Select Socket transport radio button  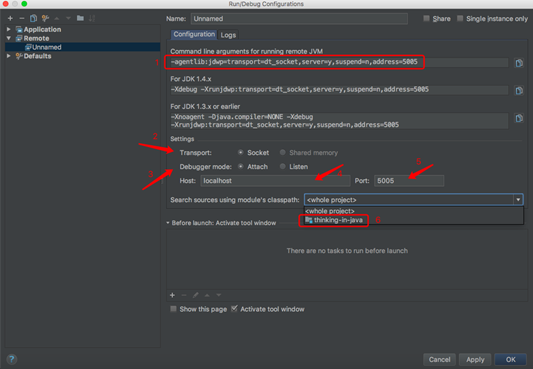click(241, 152)
